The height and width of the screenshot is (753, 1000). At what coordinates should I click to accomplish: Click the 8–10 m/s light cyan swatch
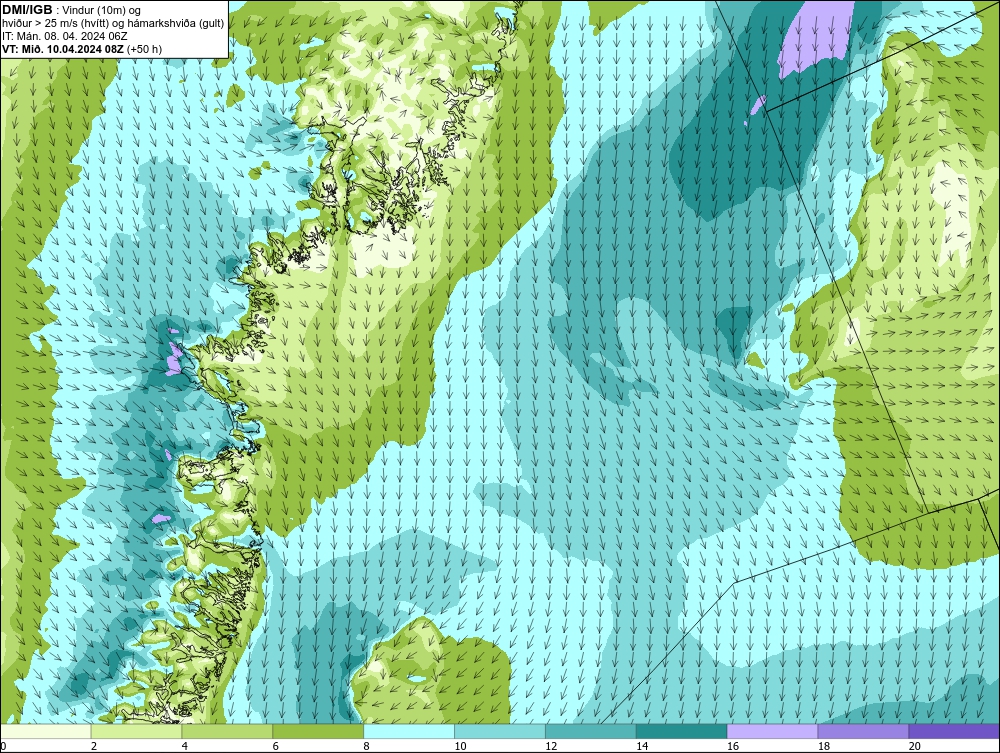409,731
